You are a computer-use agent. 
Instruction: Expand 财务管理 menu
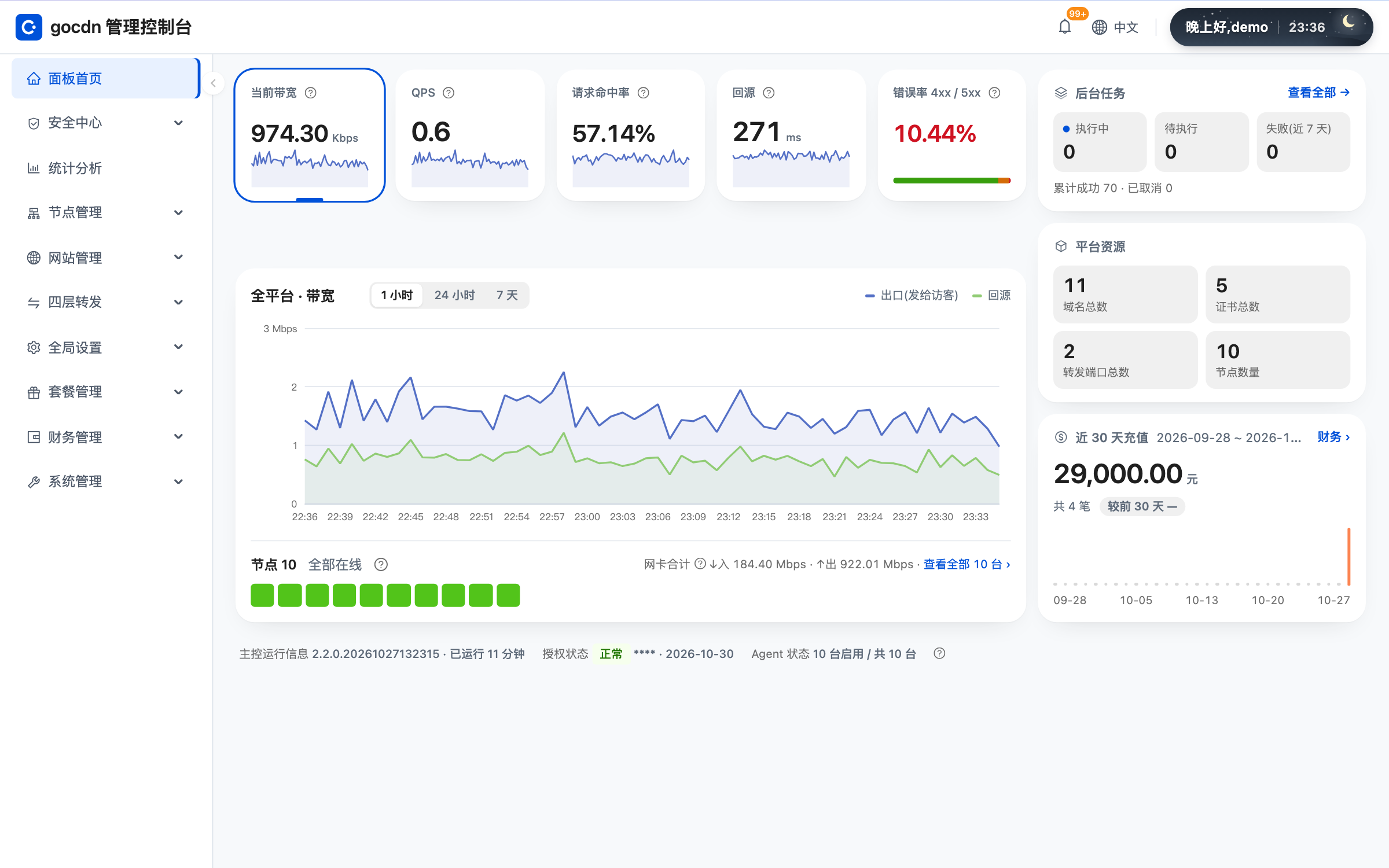(x=105, y=437)
